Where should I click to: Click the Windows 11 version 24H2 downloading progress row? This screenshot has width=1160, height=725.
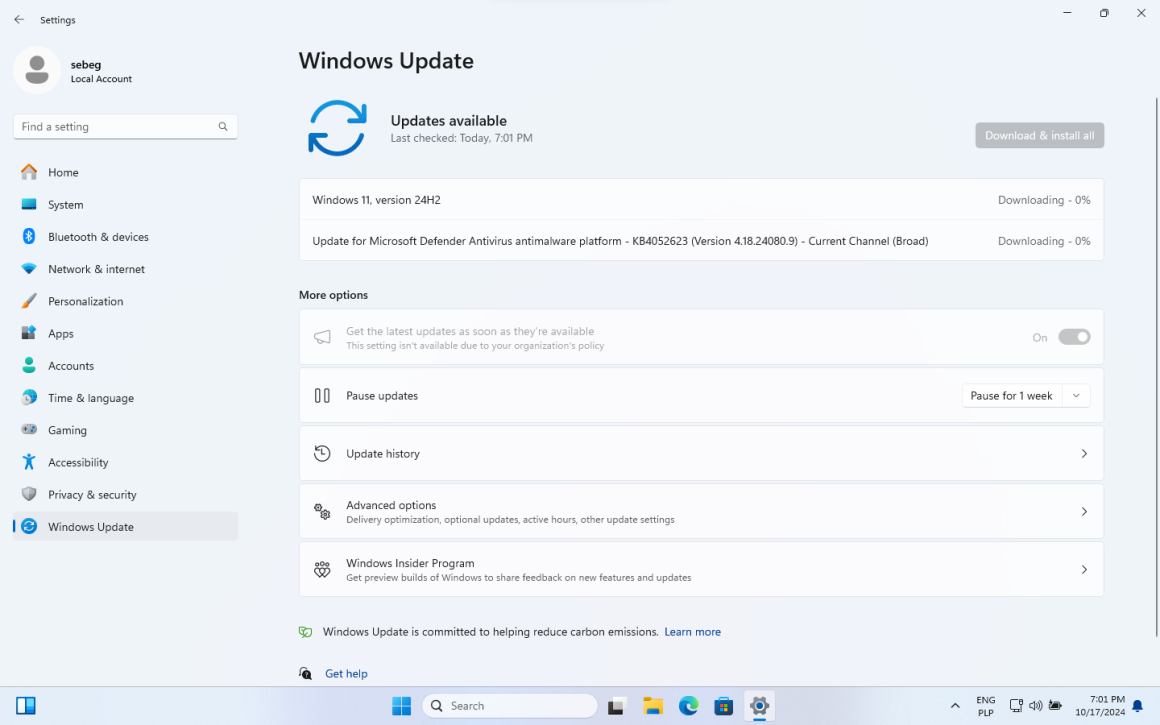pyautogui.click(x=701, y=199)
